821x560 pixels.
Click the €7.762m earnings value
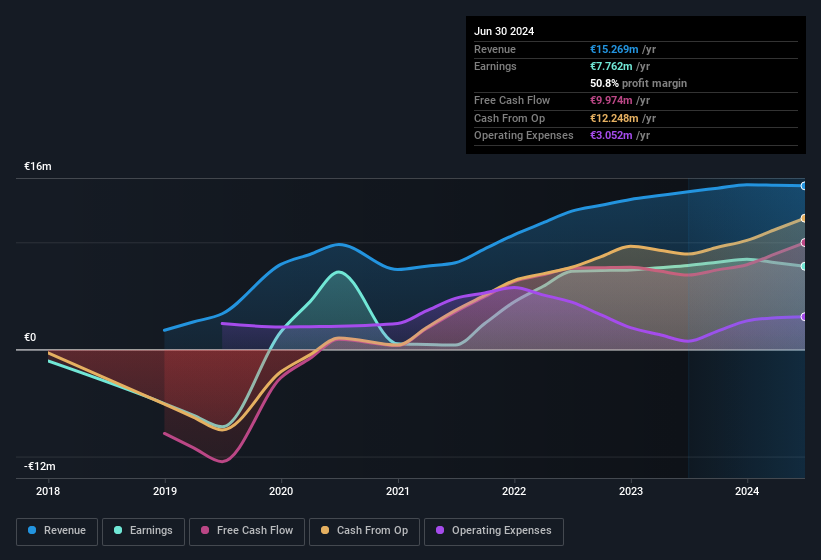click(x=611, y=66)
